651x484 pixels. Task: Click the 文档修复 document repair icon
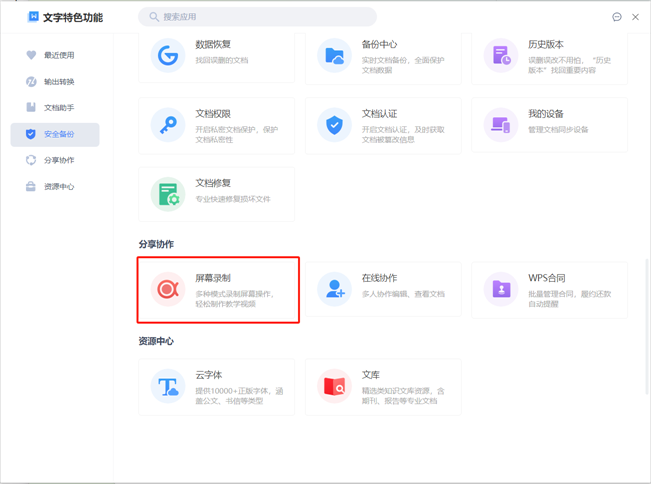click(x=168, y=194)
